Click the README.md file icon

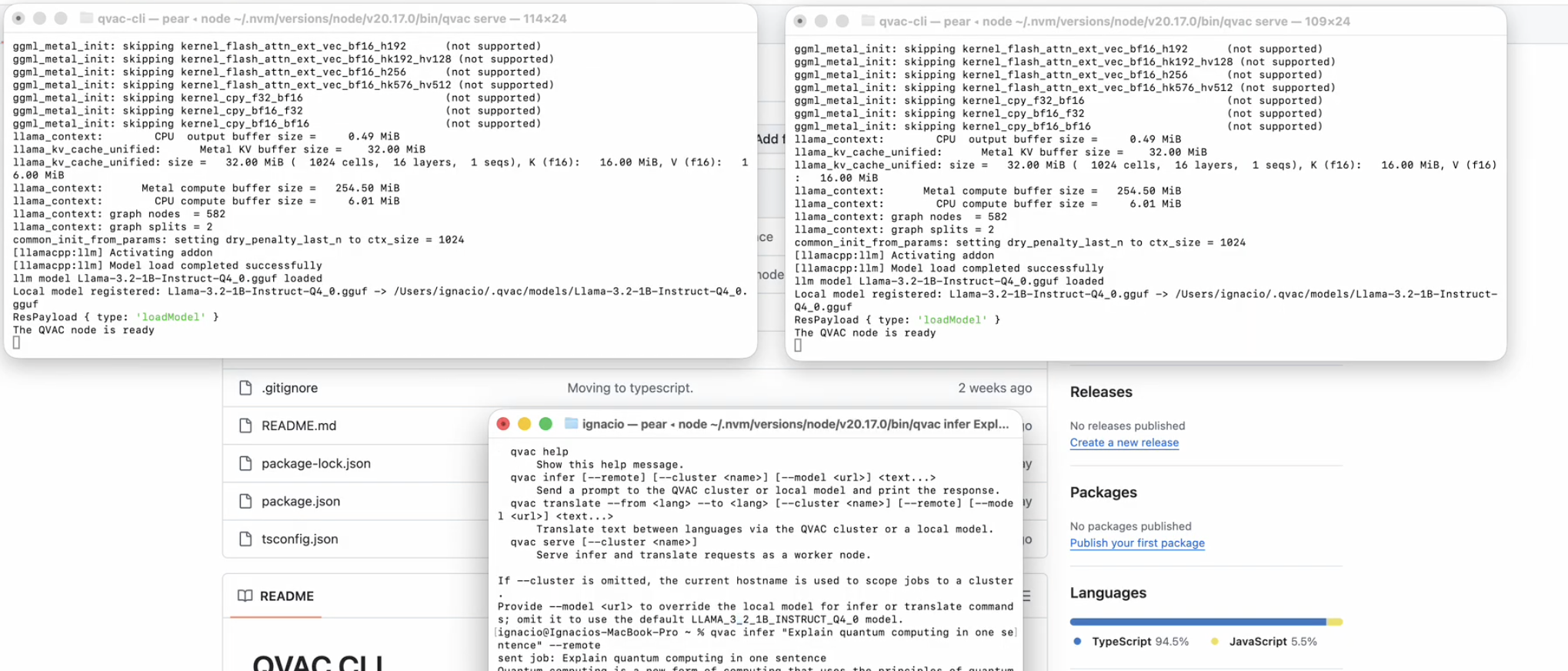click(x=245, y=426)
